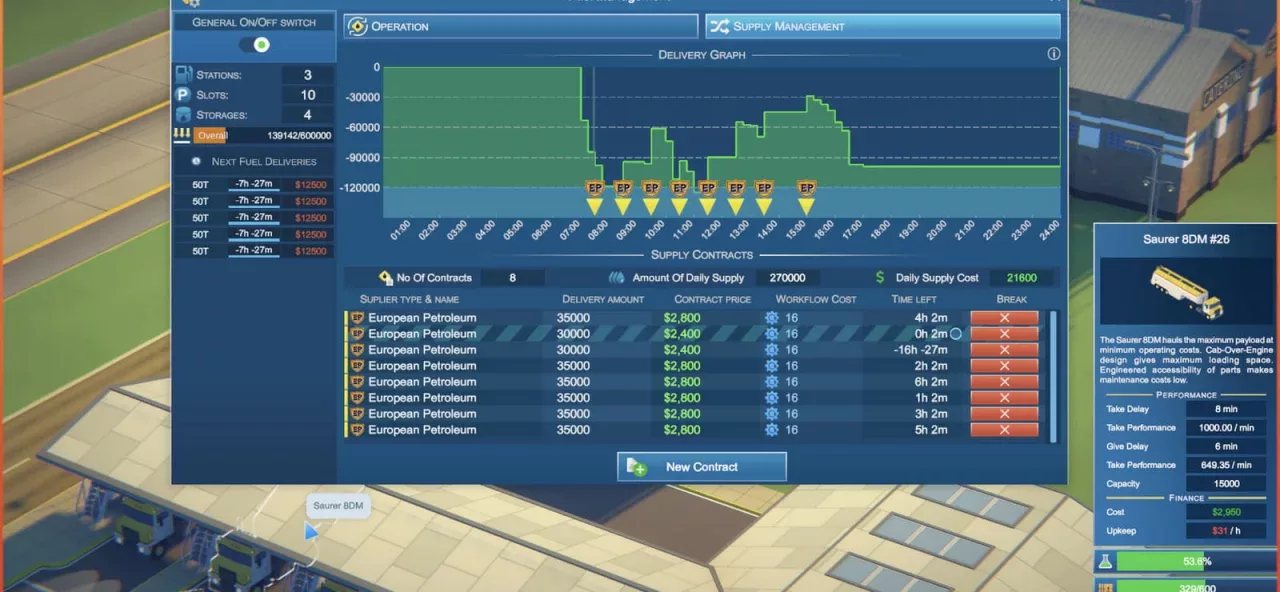The width and height of the screenshot is (1280, 592).
Task: Click the 53.6% green progress bar
Action: [x=1197, y=562]
